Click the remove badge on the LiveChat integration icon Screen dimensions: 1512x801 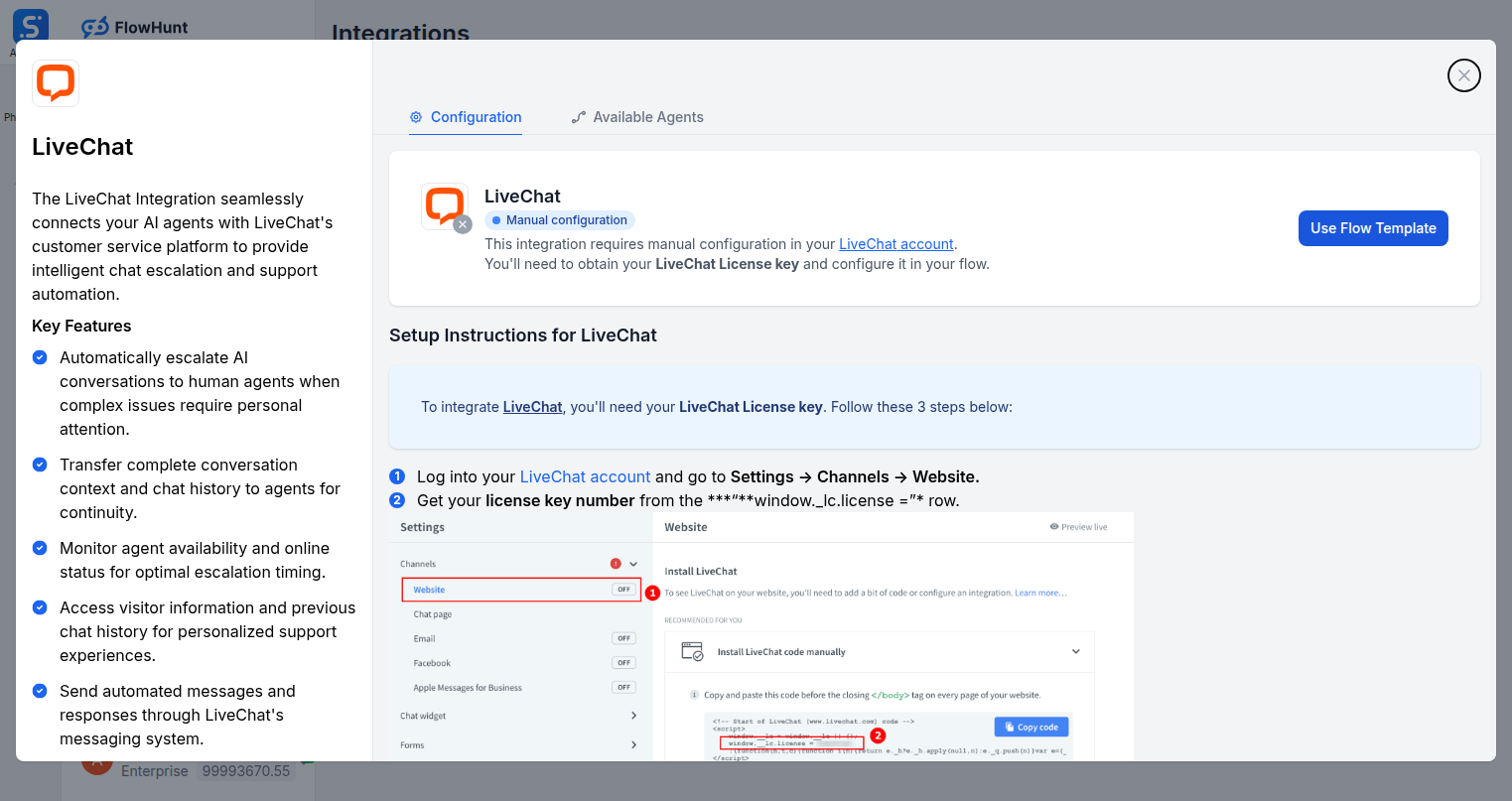(x=463, y=224)
